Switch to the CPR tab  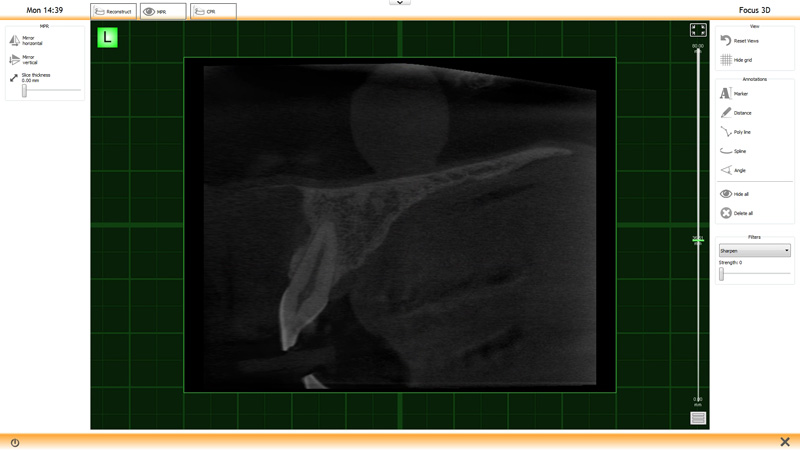point(213,12)
